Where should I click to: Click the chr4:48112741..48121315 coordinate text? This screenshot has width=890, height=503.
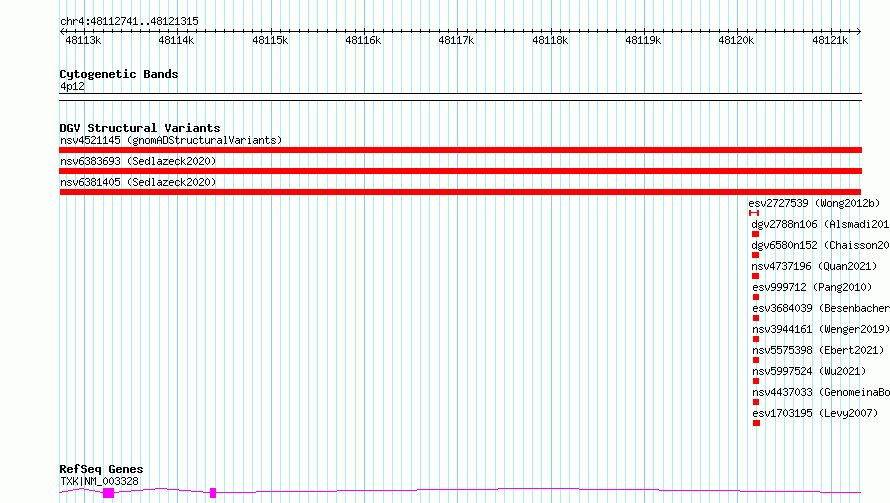coord(129,22)
